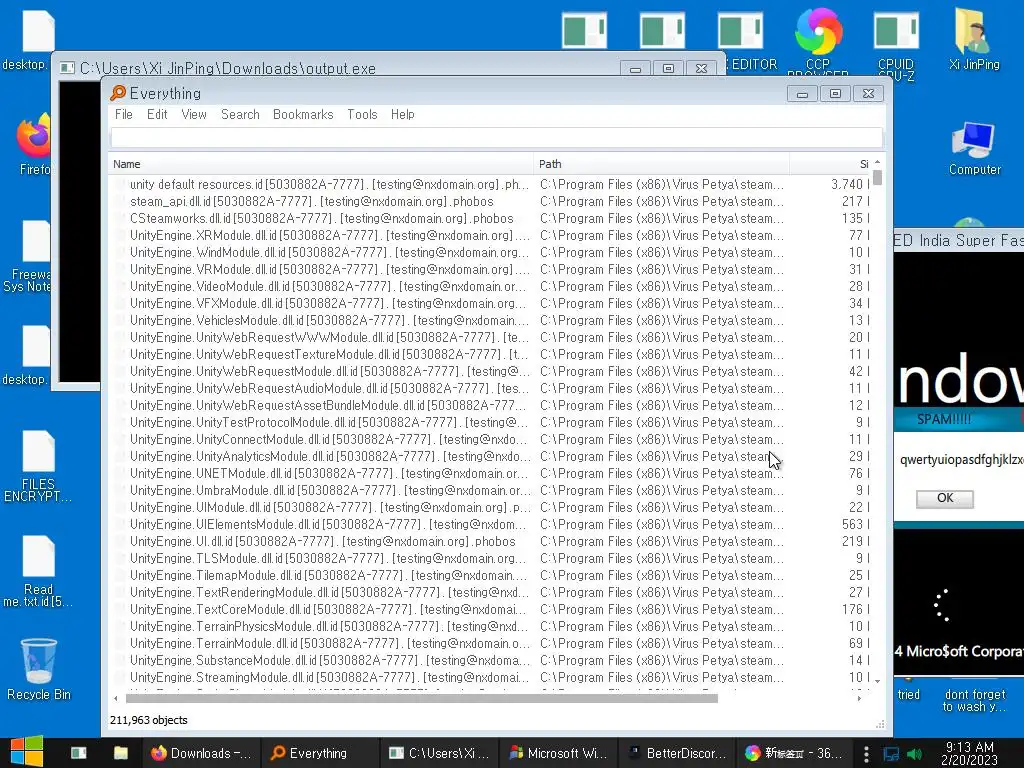Open the Tools menu in Everything
The image size is (1024, 768).
362,114
